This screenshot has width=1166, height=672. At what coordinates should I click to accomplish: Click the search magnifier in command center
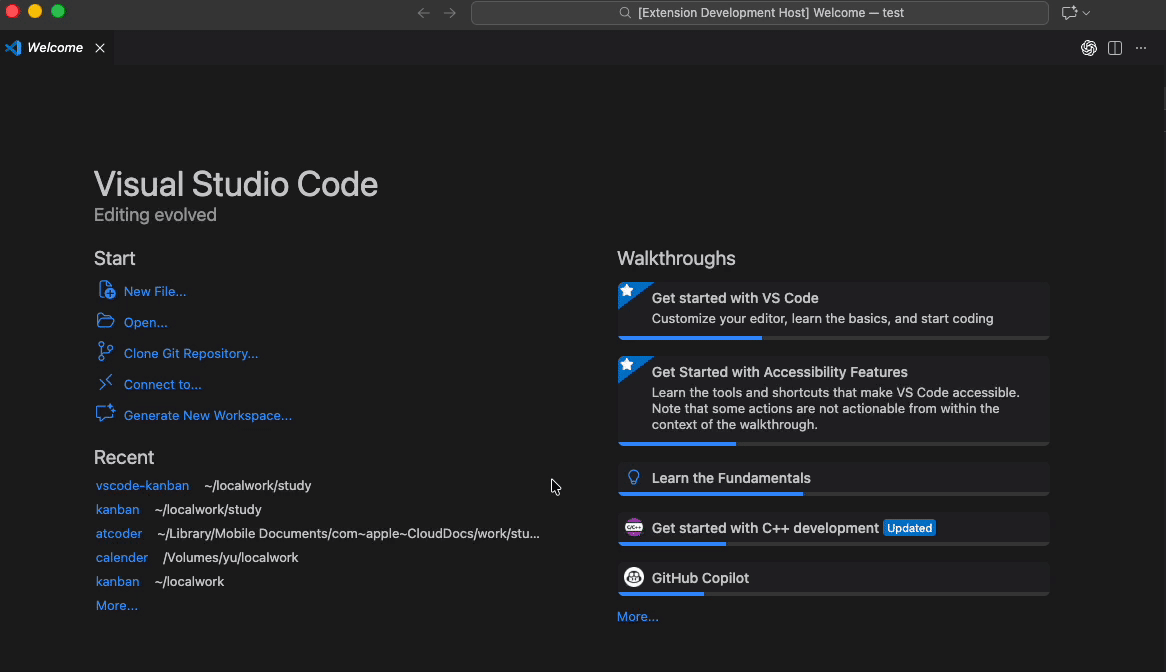coord(625,13)
